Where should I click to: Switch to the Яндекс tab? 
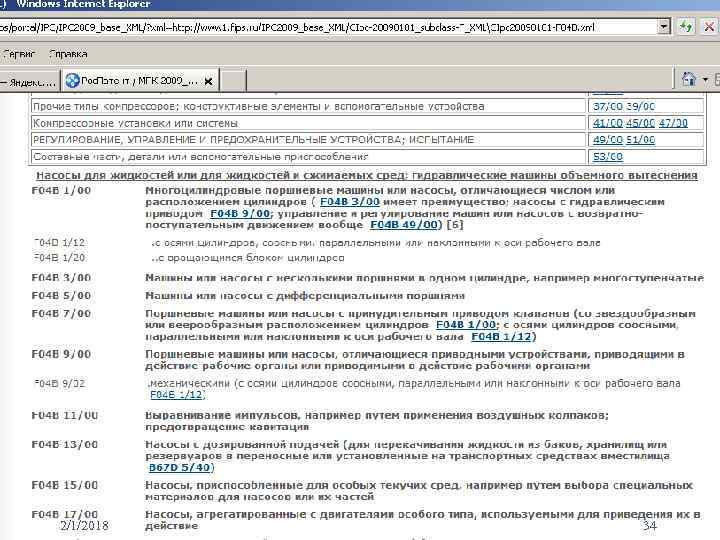coord(29,82)
